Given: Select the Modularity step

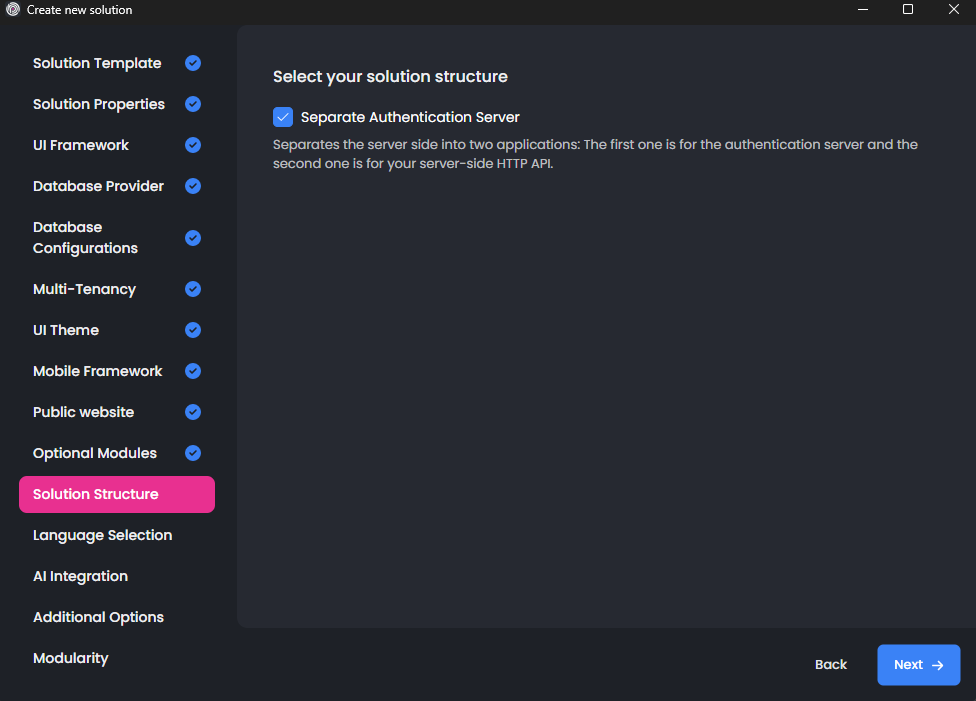Looking at the screenshot, I should 70,658.
